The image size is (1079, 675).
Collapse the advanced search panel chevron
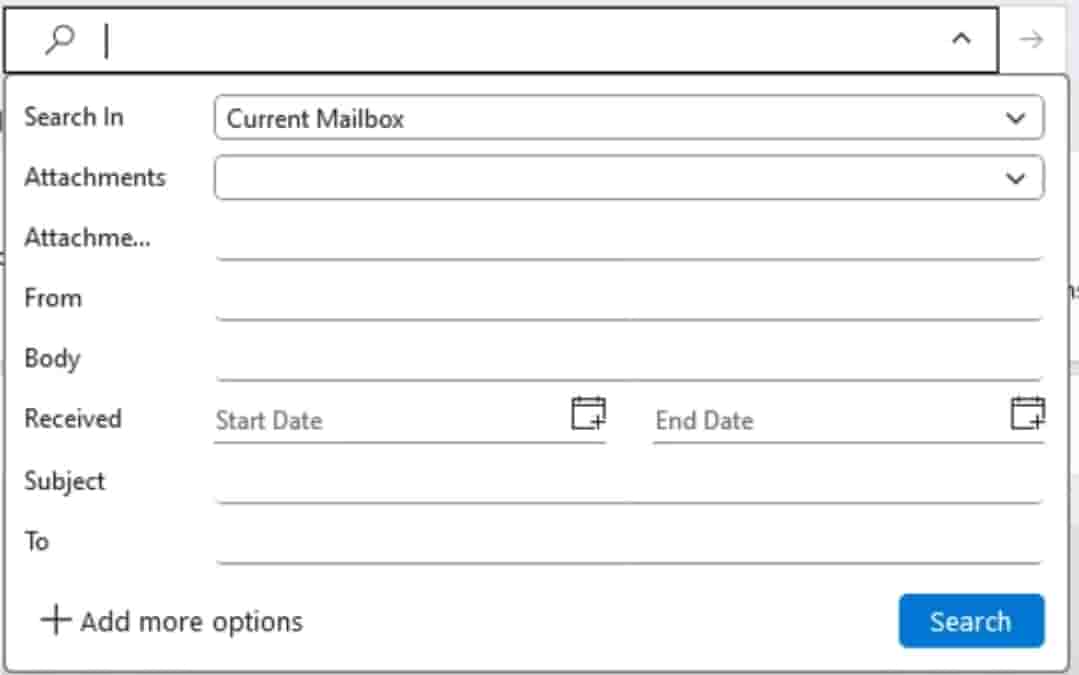point(961,40)
